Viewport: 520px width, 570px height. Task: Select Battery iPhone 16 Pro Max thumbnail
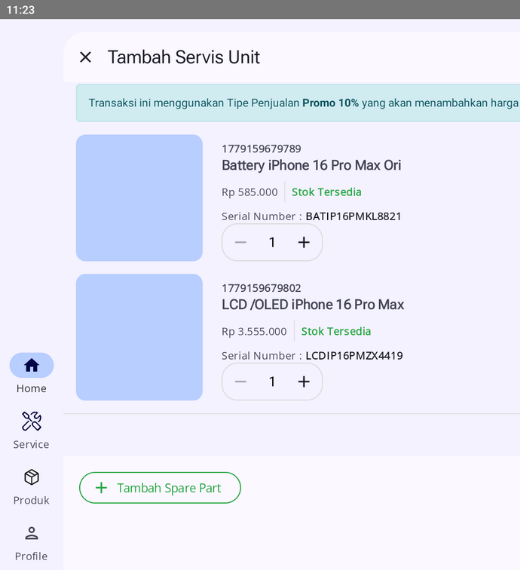[x=139, y=198]
